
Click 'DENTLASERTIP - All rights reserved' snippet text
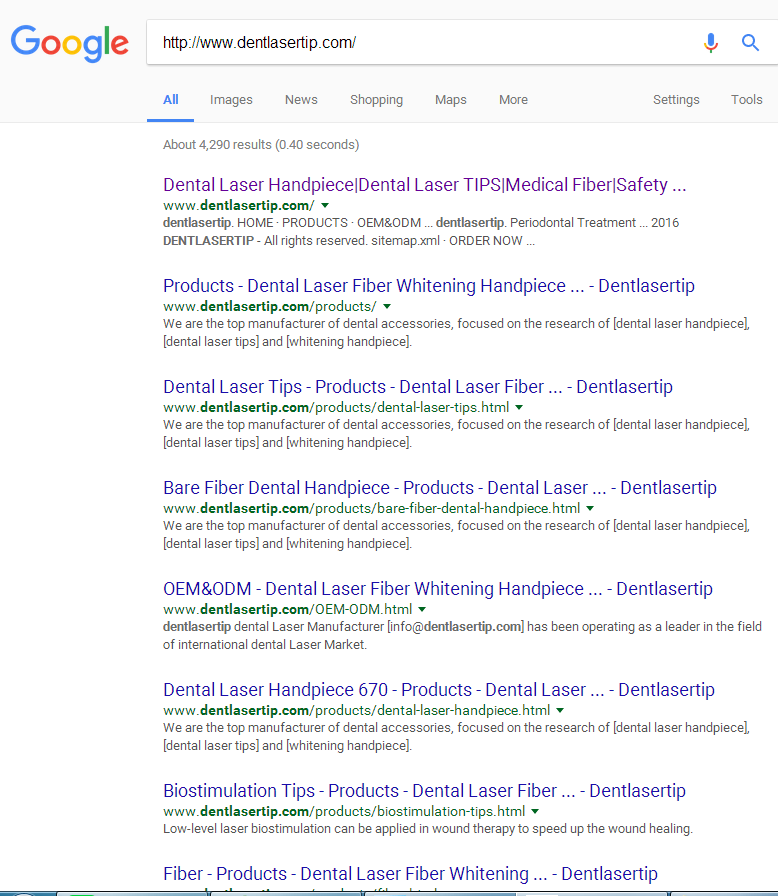click(x=265, y=241)
